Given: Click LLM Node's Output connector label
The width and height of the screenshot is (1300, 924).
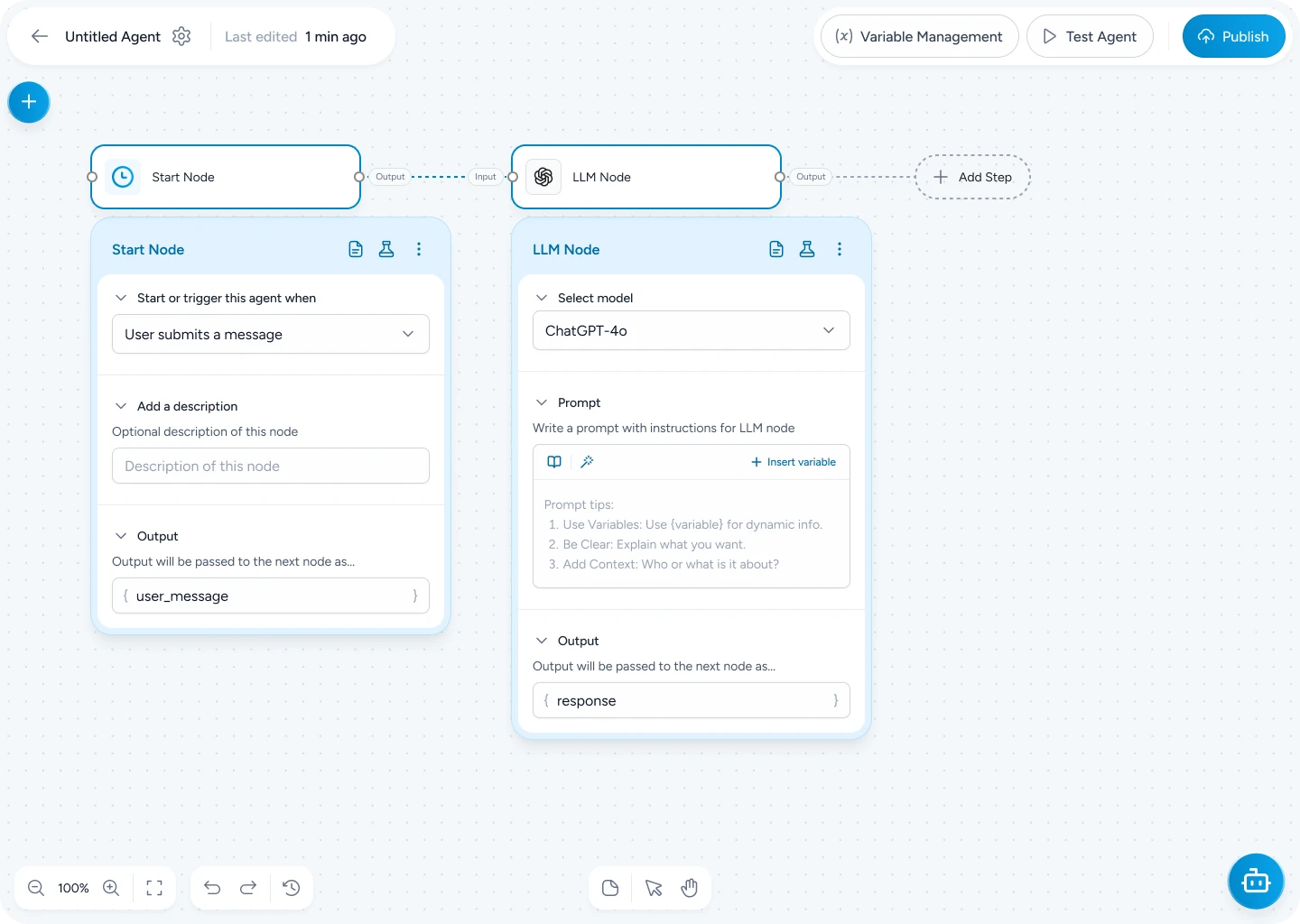Looking at the screenshot, I should pyautogui.click(x=811, y=177).
